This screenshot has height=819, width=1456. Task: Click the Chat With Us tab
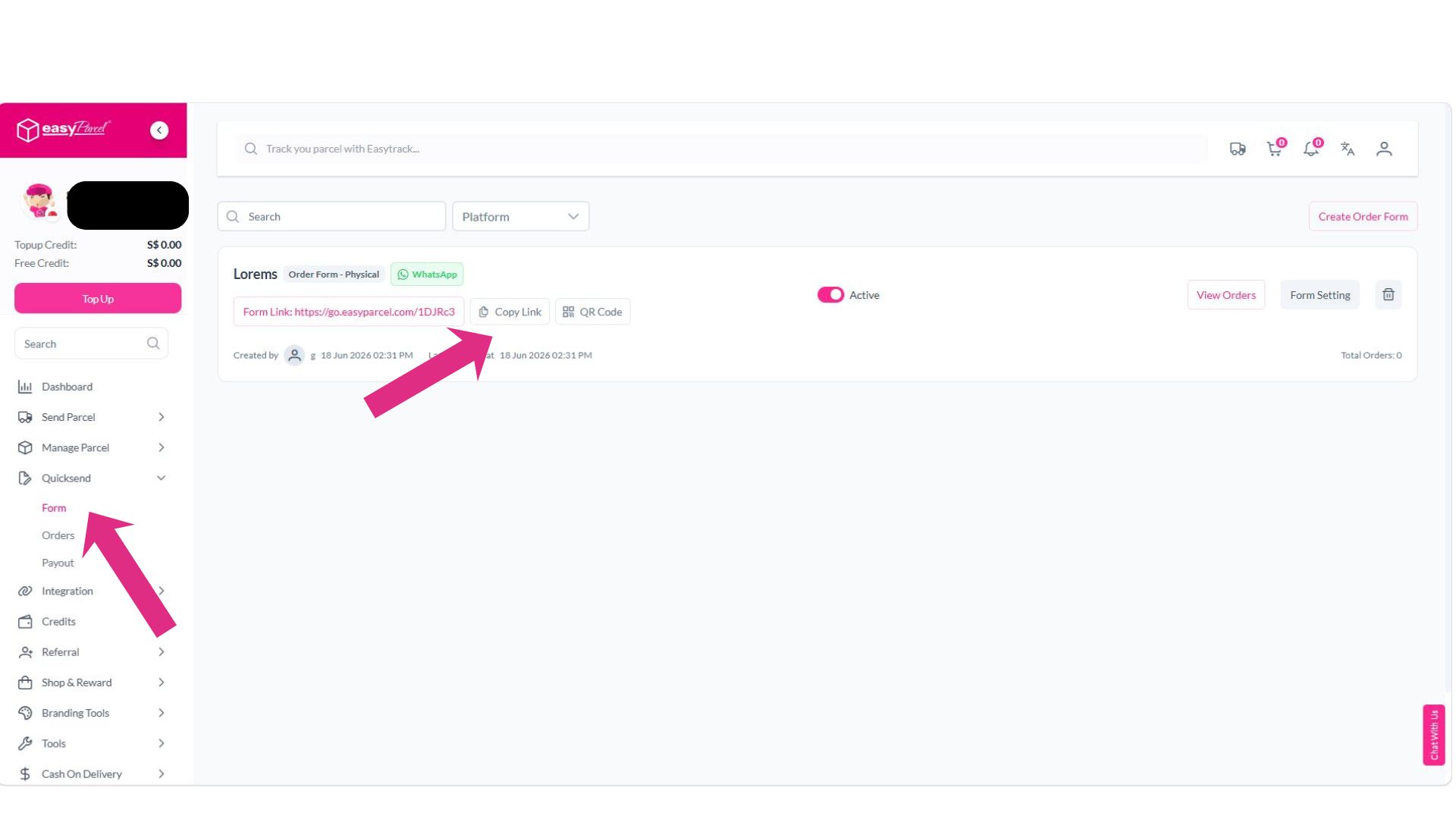(1433, 735)
